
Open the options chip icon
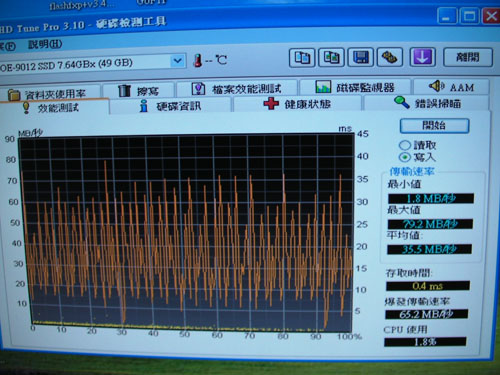coord(390,57)
